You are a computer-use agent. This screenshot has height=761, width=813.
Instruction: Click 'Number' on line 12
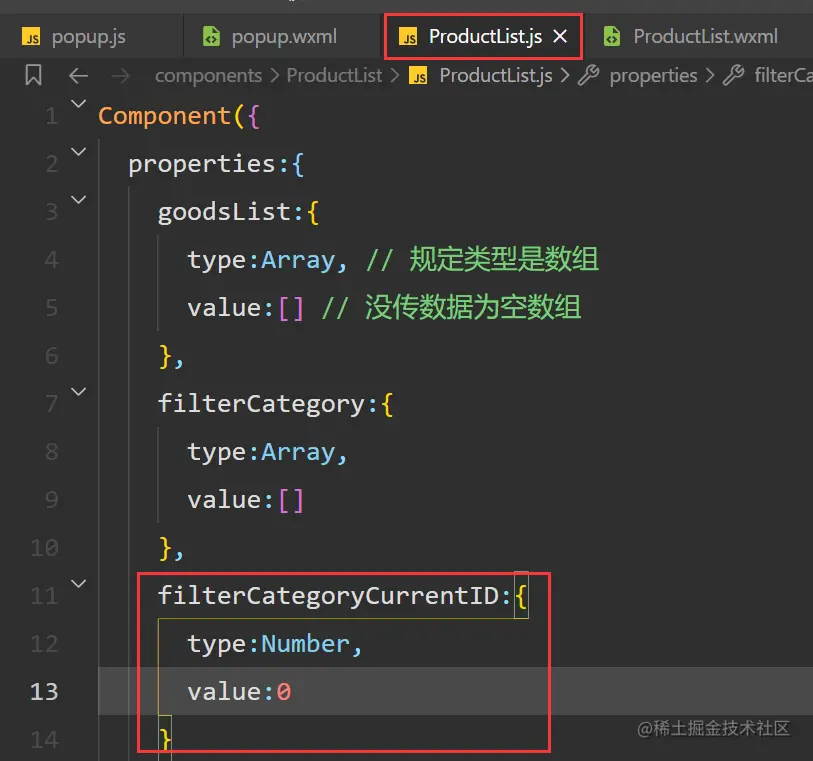[x=305, y=644]
